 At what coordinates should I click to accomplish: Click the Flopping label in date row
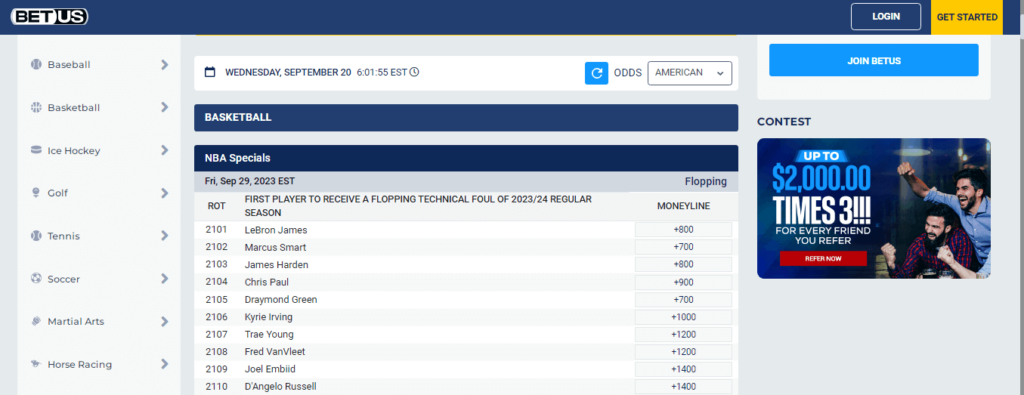[x=705, y=182]
